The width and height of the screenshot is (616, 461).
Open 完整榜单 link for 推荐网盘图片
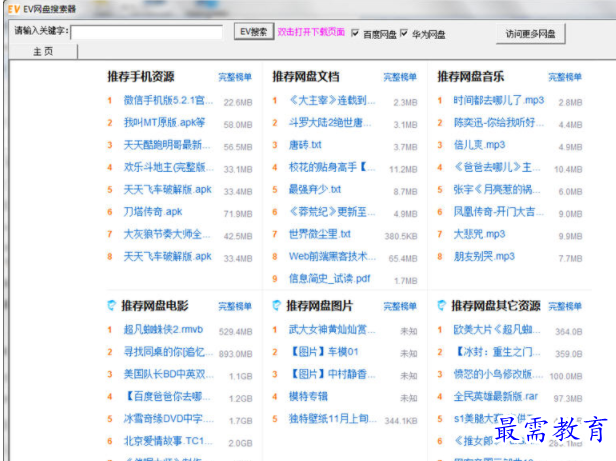[x=400, y=306]
